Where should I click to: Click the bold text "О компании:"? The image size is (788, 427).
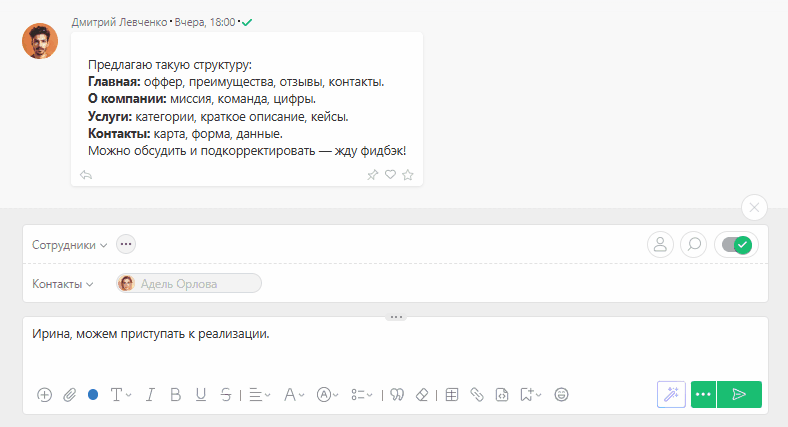coord(127,99)
